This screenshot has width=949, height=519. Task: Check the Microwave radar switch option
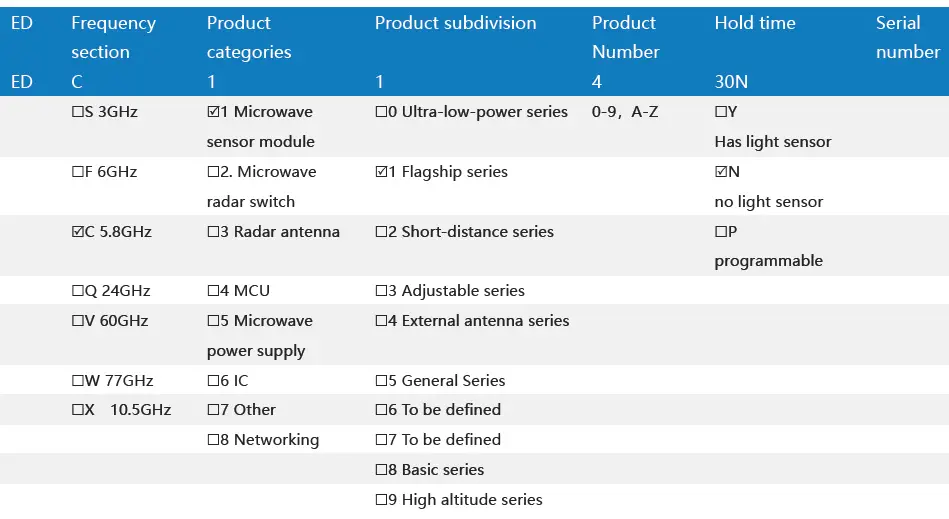pos(212,172)
